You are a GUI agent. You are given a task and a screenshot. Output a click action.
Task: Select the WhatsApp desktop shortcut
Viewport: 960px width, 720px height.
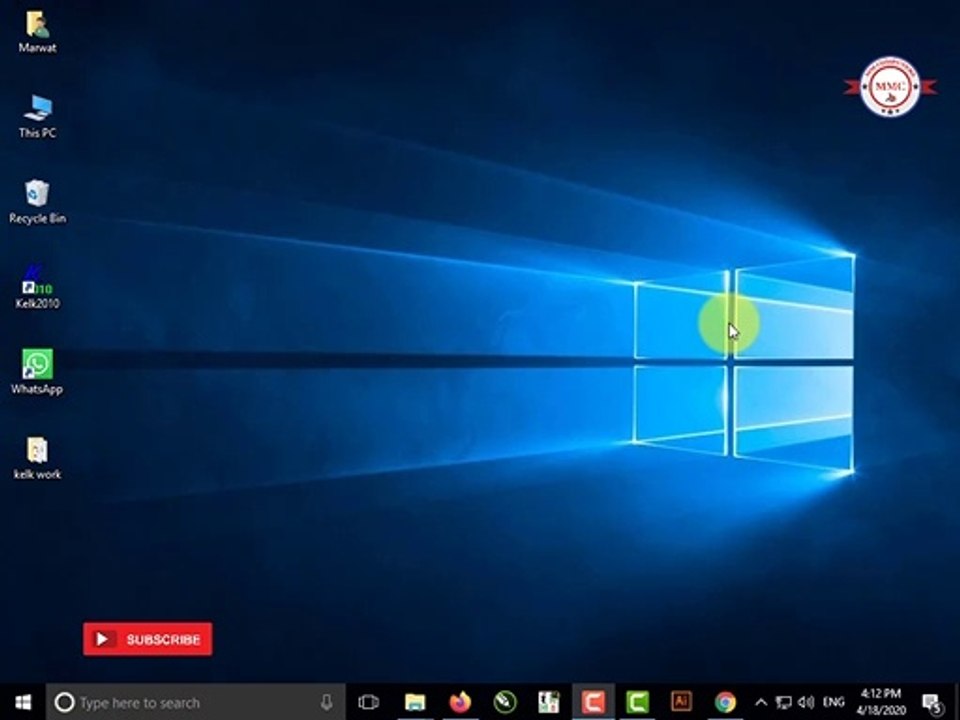37,372
